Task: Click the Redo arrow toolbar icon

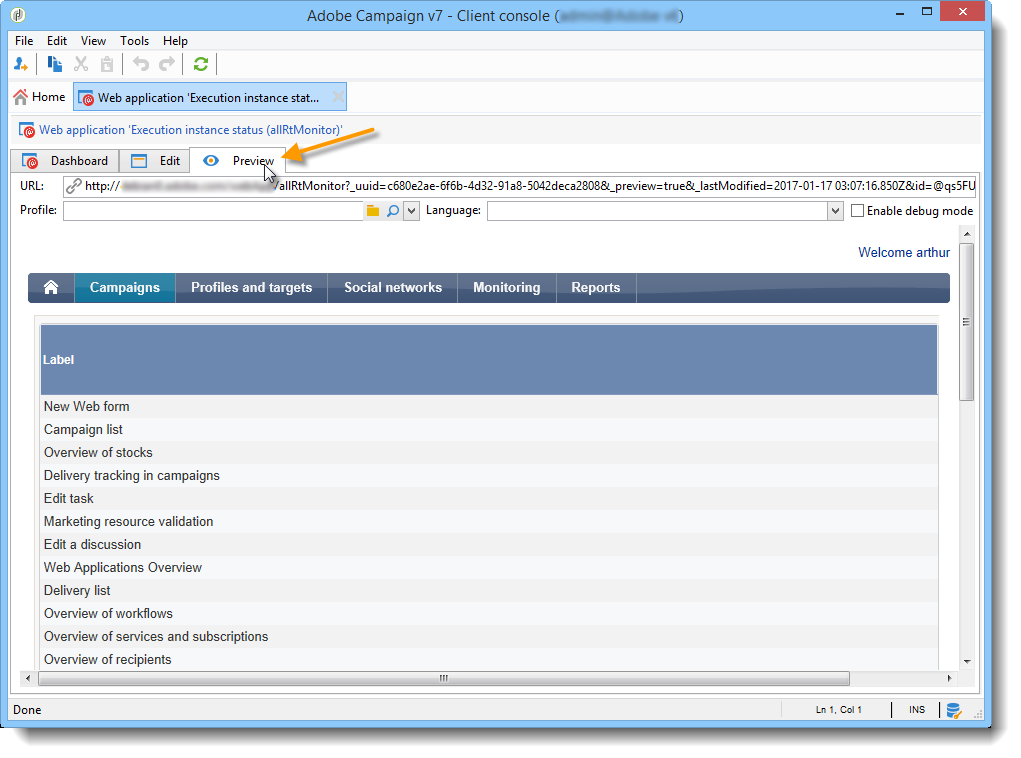Action: pos(167,64)
